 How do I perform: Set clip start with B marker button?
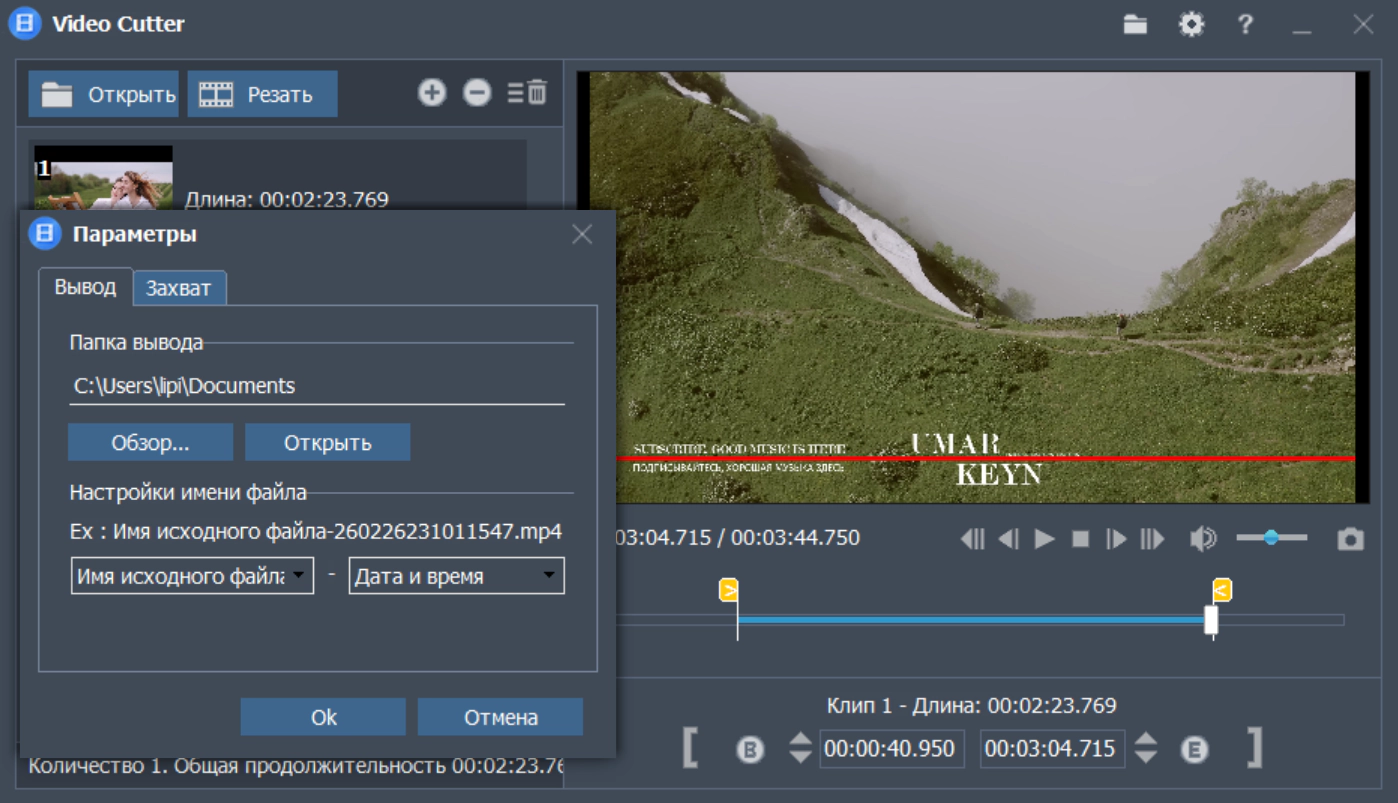(x=750, y=749)
